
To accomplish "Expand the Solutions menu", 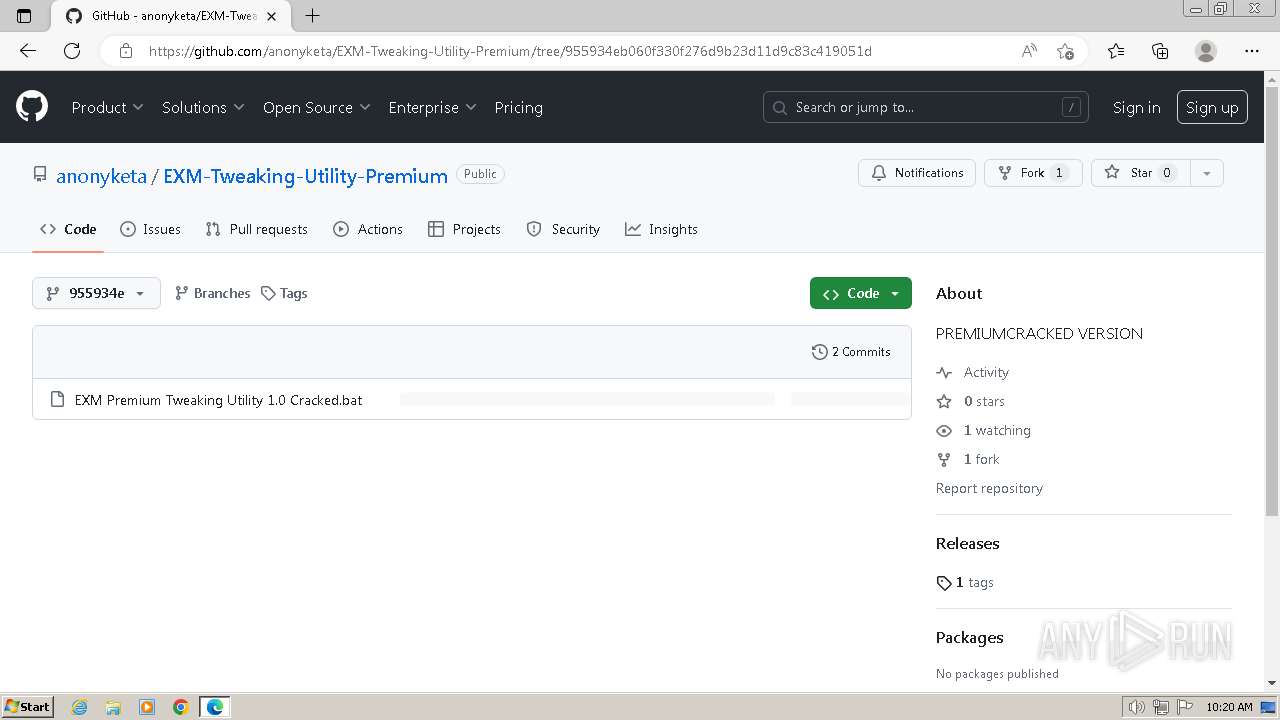I will [x=203, y=108].
